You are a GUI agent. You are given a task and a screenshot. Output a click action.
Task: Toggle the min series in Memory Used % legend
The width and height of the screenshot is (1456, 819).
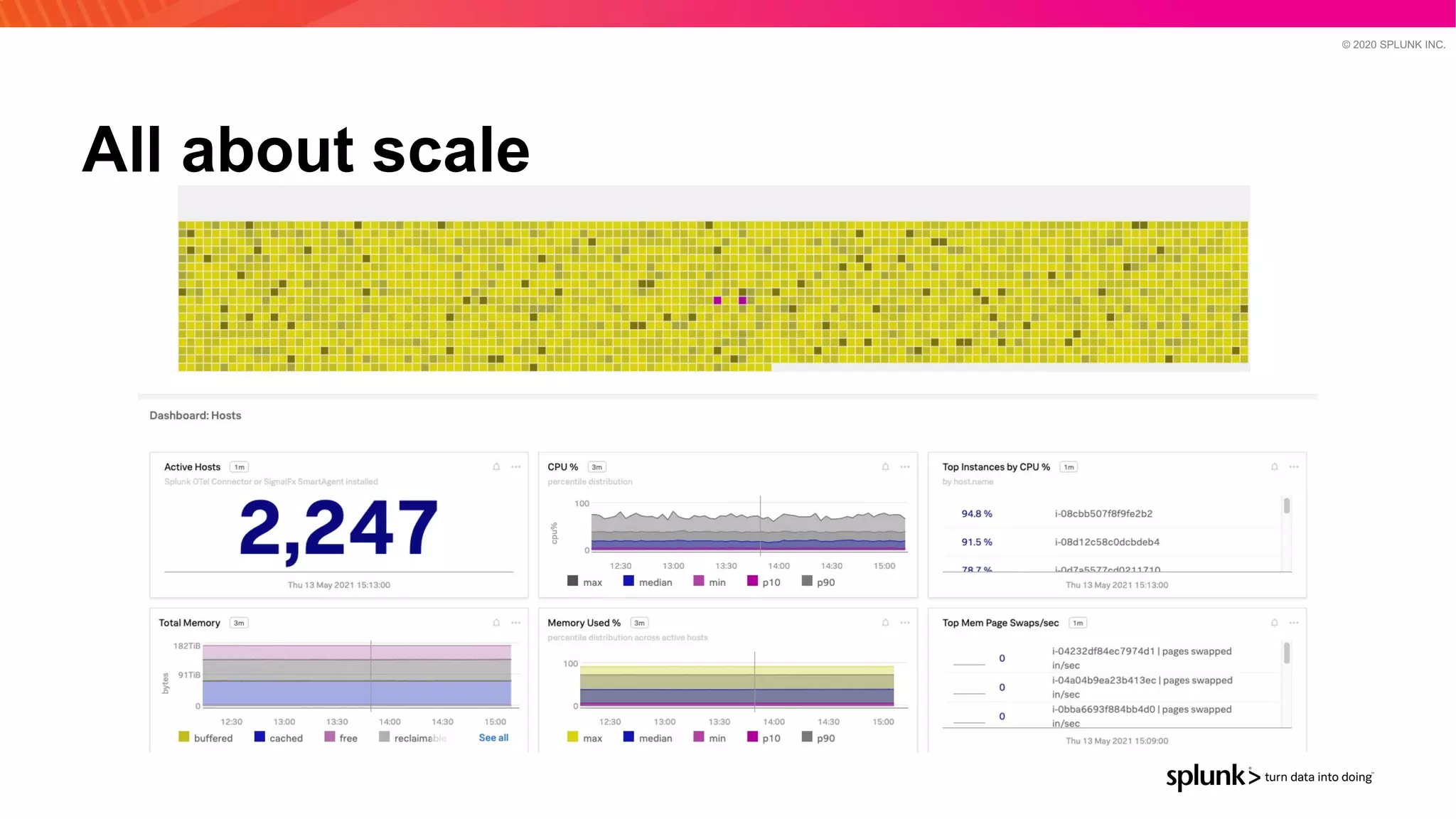tap(710, 738)
